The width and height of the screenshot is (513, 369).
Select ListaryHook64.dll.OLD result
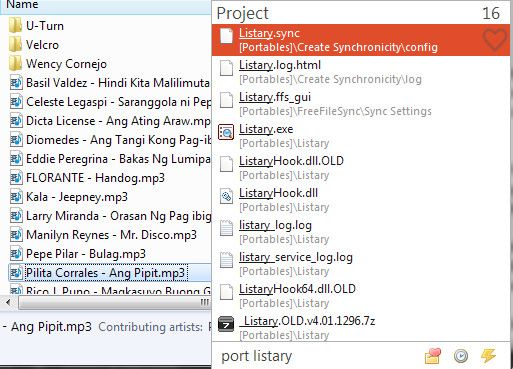361,296
